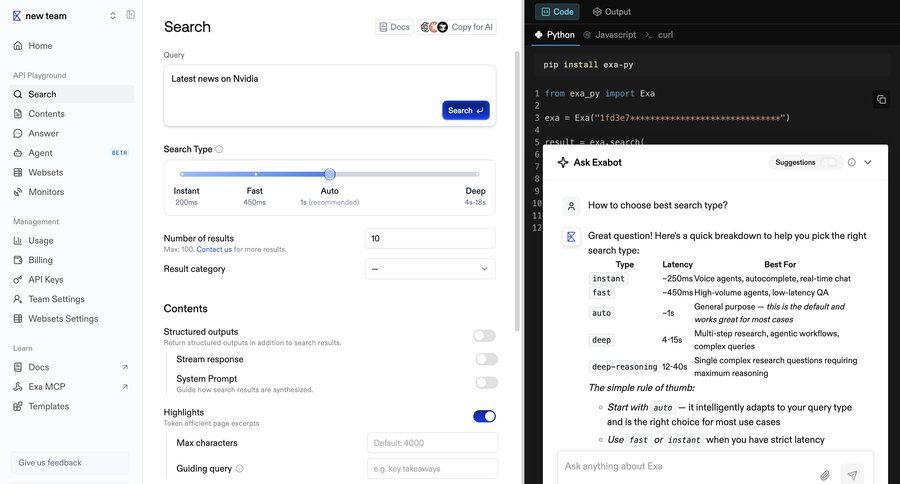Switch to the Output tab
This screenshot has width=900, height=484.
tap(612, 11)
